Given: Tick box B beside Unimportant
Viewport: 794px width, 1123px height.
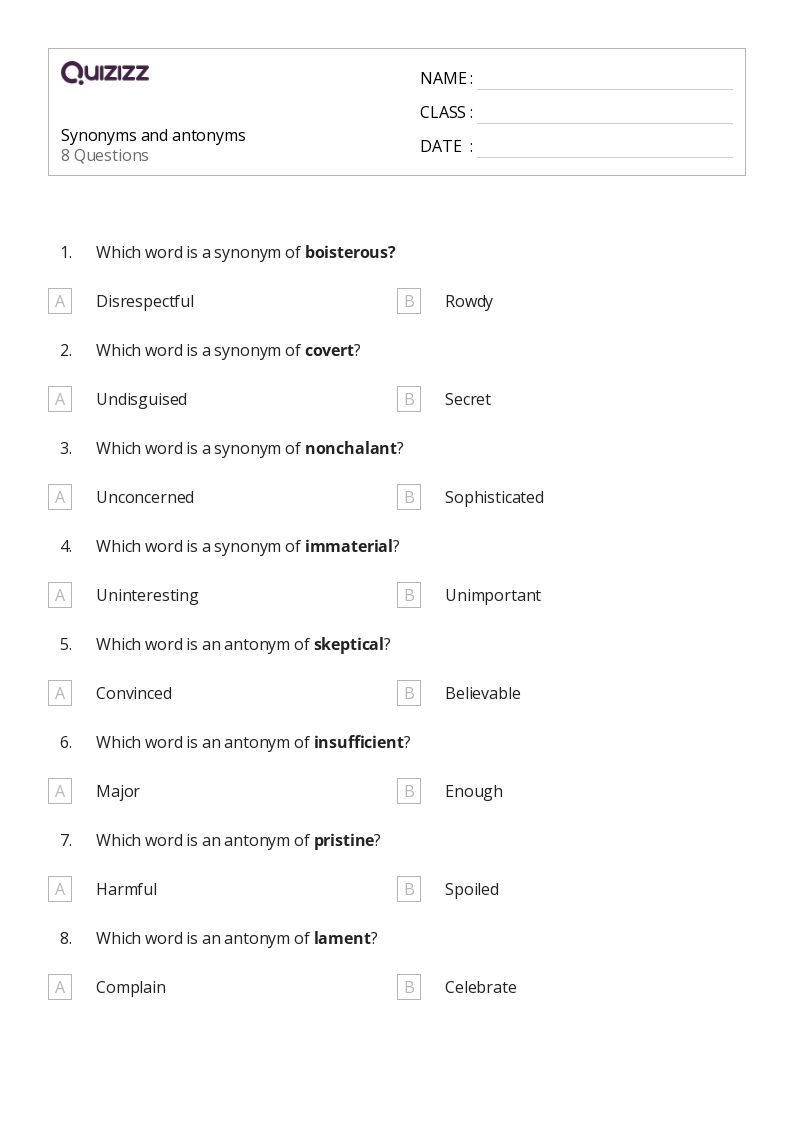Looking at the screenshot, I should point(409,595).
